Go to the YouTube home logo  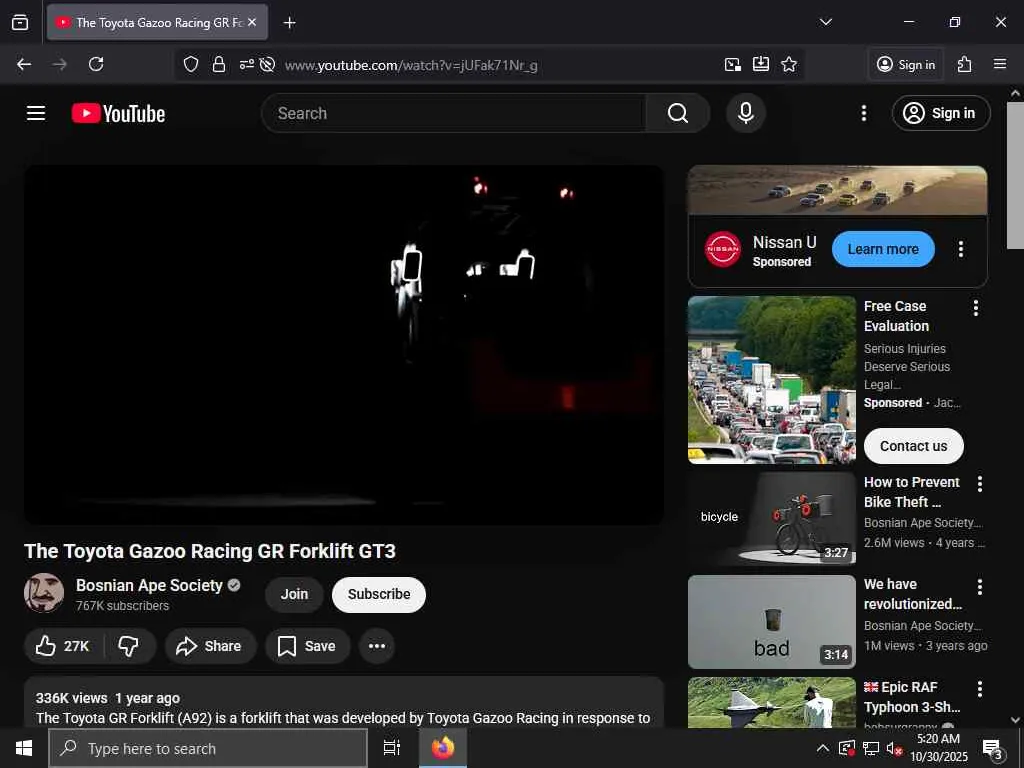(118, 114)
